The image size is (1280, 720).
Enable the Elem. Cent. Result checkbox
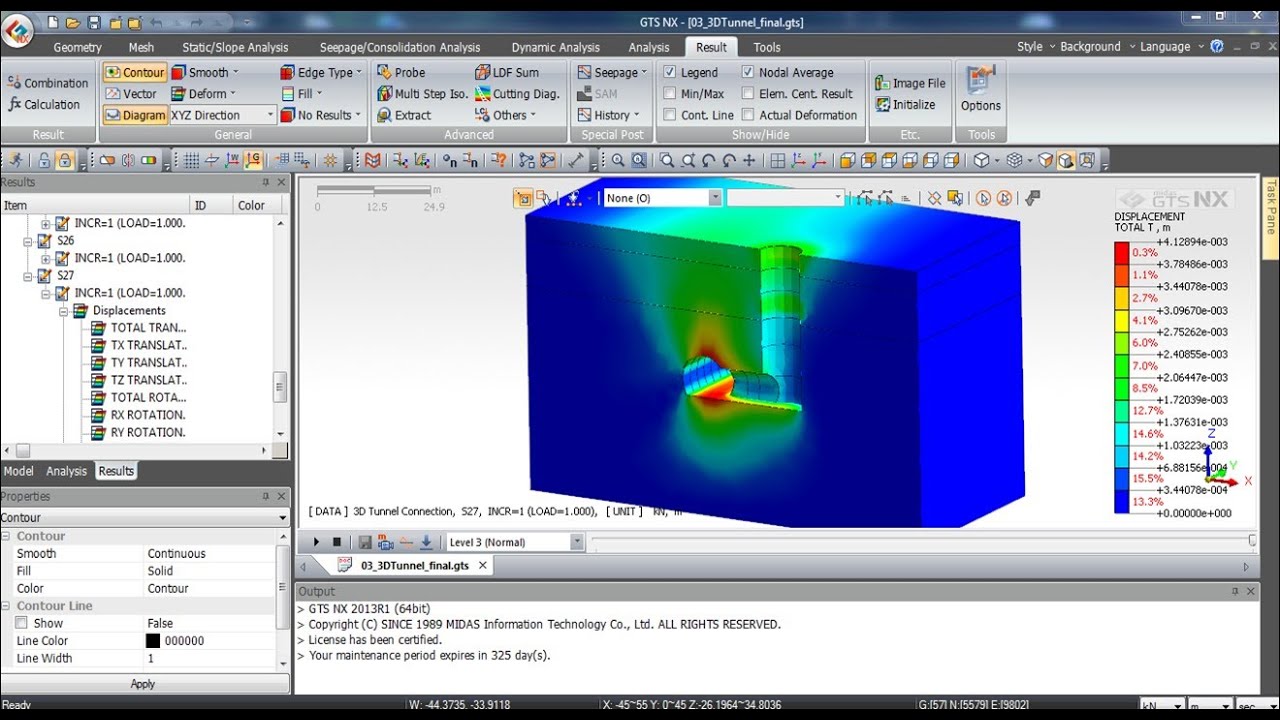[x=748, y=93]
